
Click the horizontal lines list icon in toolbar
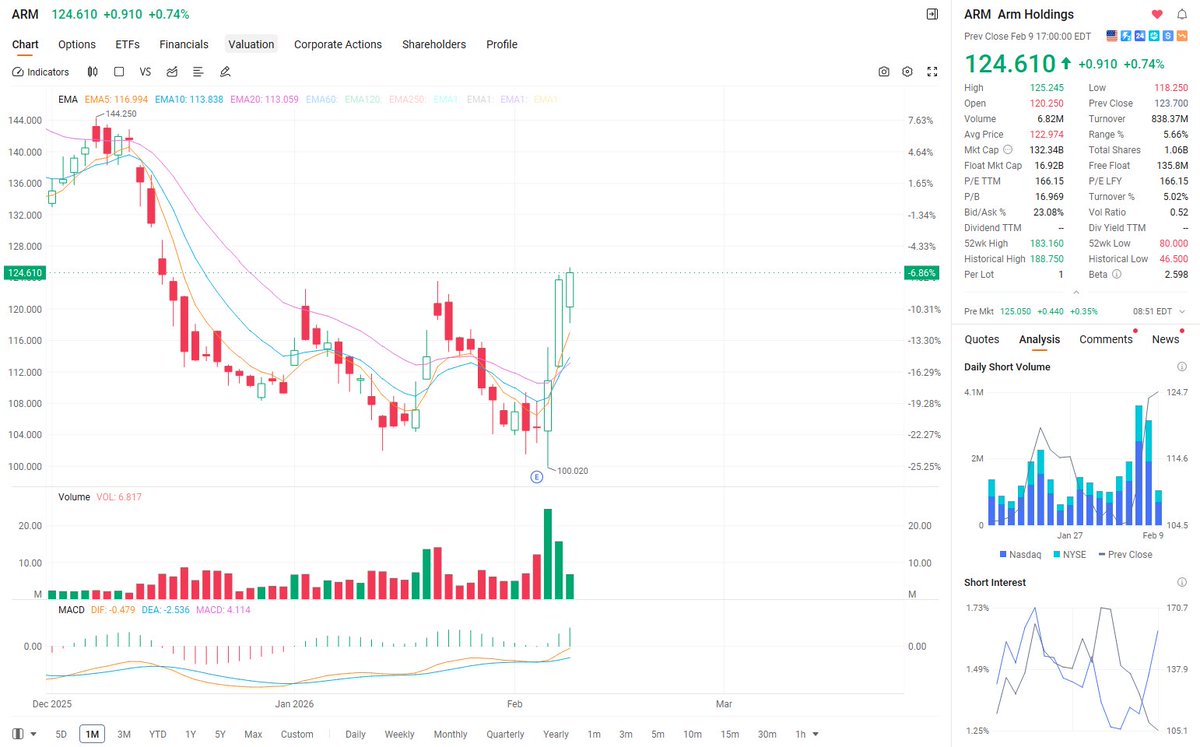[198, 72]
